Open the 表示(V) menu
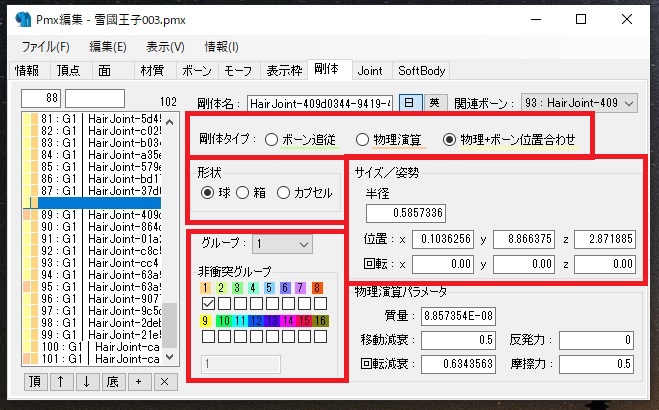Screen dimensions: 659x410 pos(165,47)
